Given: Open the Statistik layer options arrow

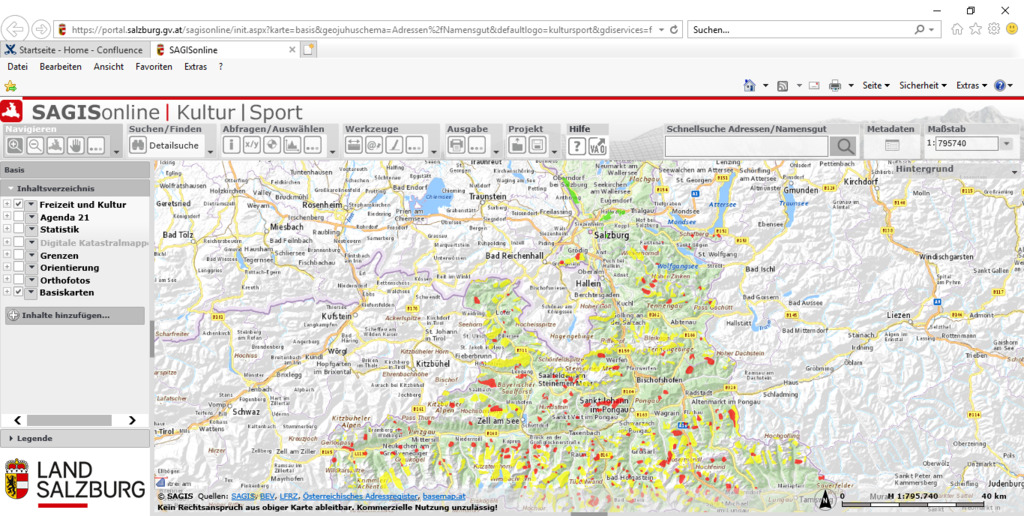Looking at the screenshot, I should point(31,229).
